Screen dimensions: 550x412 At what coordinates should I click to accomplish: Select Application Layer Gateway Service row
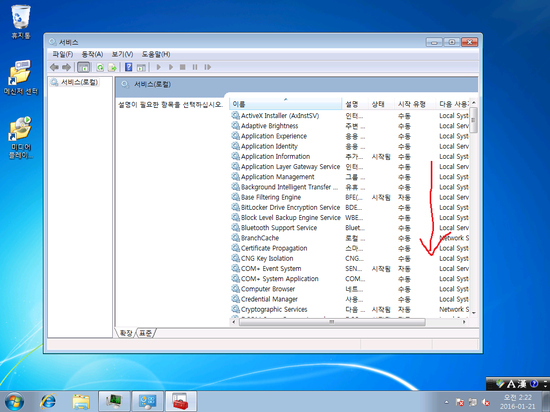(290, 167)
